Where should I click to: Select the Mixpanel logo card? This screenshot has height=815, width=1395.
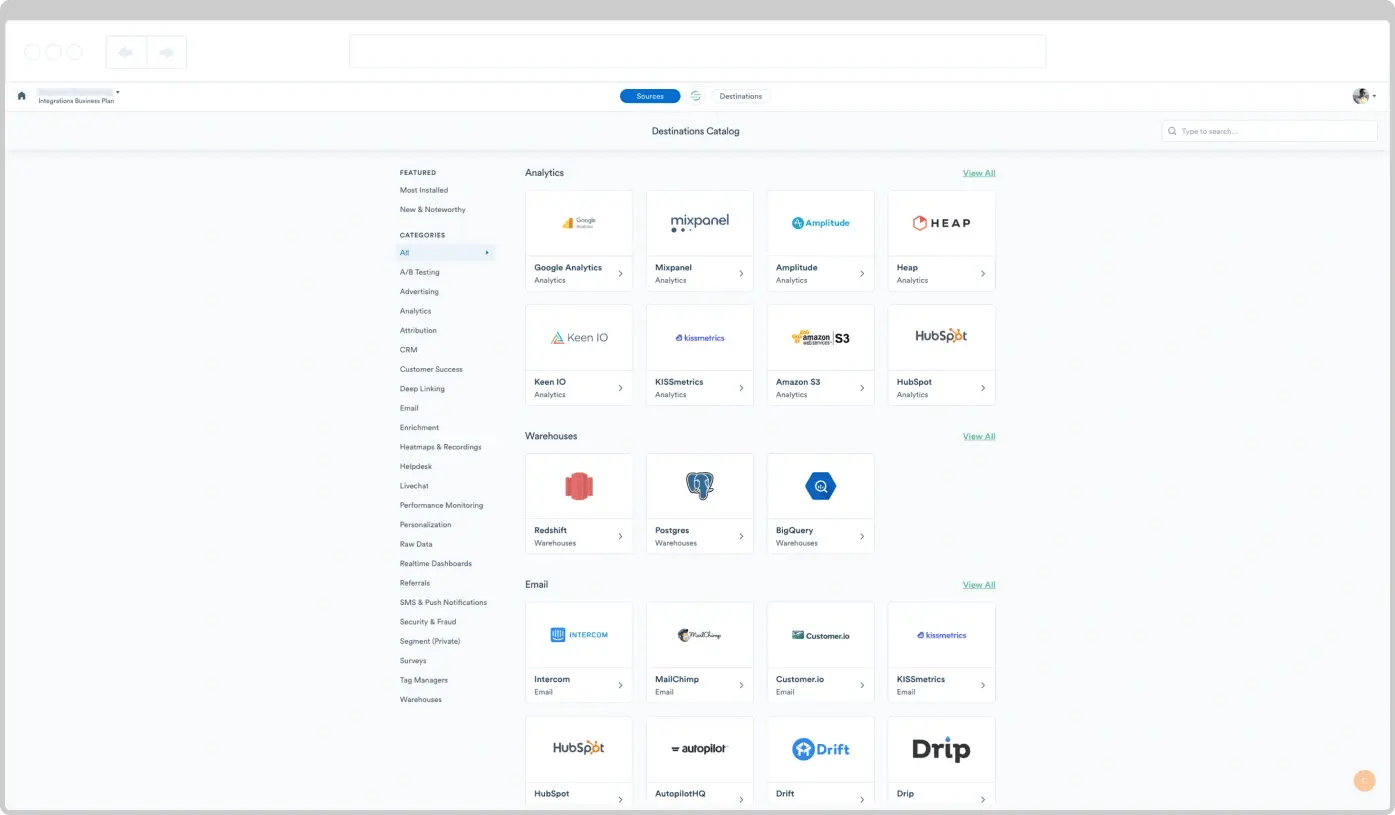[x=700, y=223]
